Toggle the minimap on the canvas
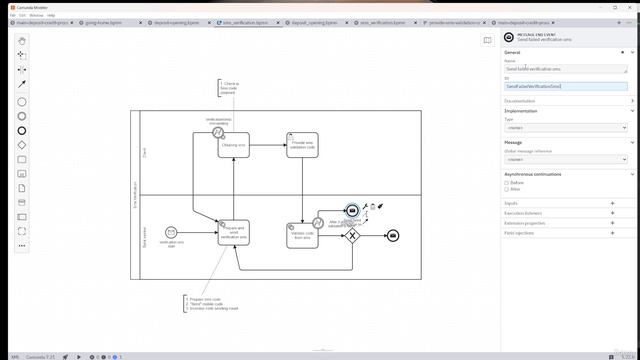640x360 pixels. tap(487, 40)
